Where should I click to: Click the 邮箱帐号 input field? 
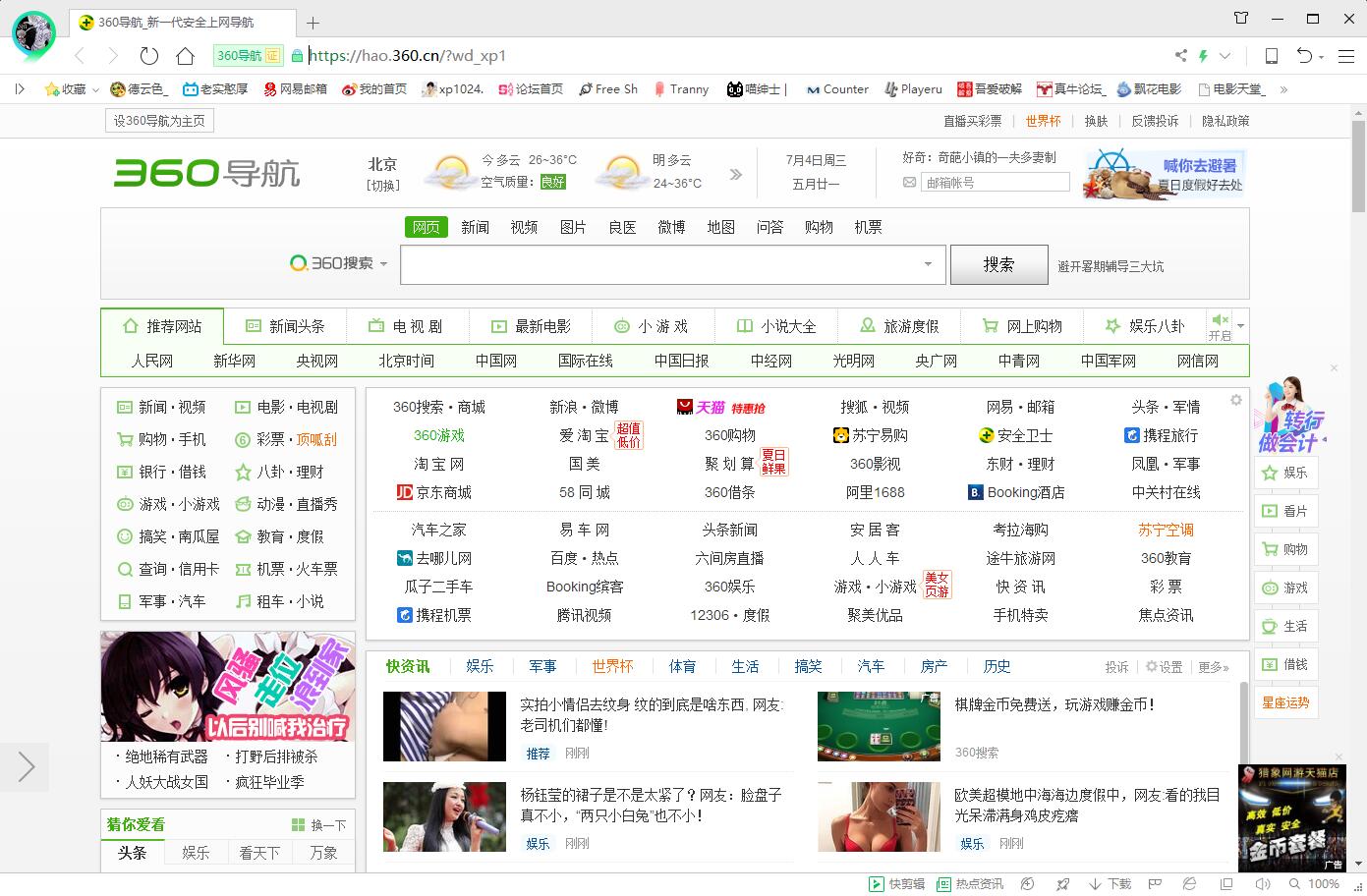pos(995,182)
